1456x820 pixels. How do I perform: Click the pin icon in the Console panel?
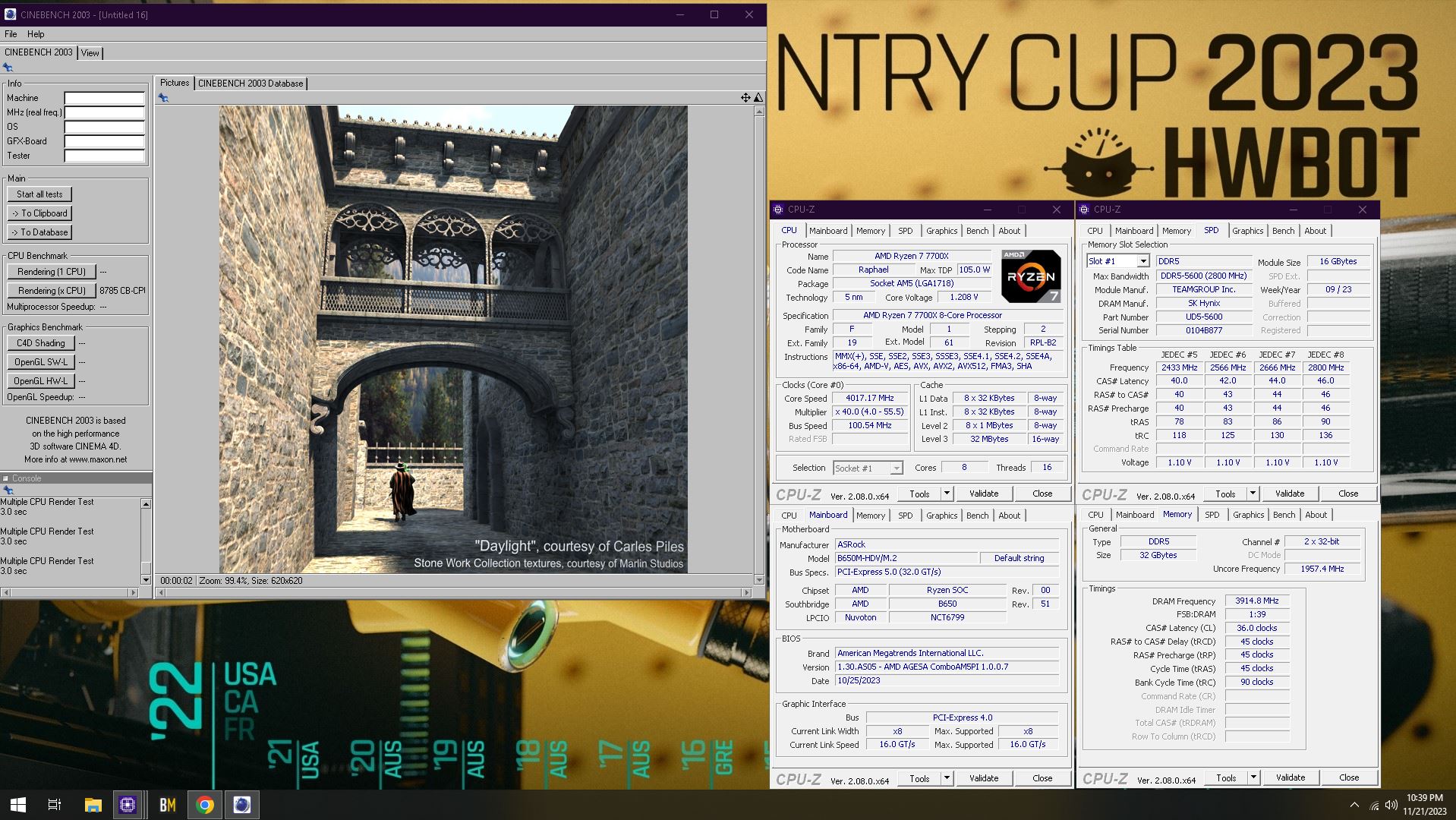point(8,490)
